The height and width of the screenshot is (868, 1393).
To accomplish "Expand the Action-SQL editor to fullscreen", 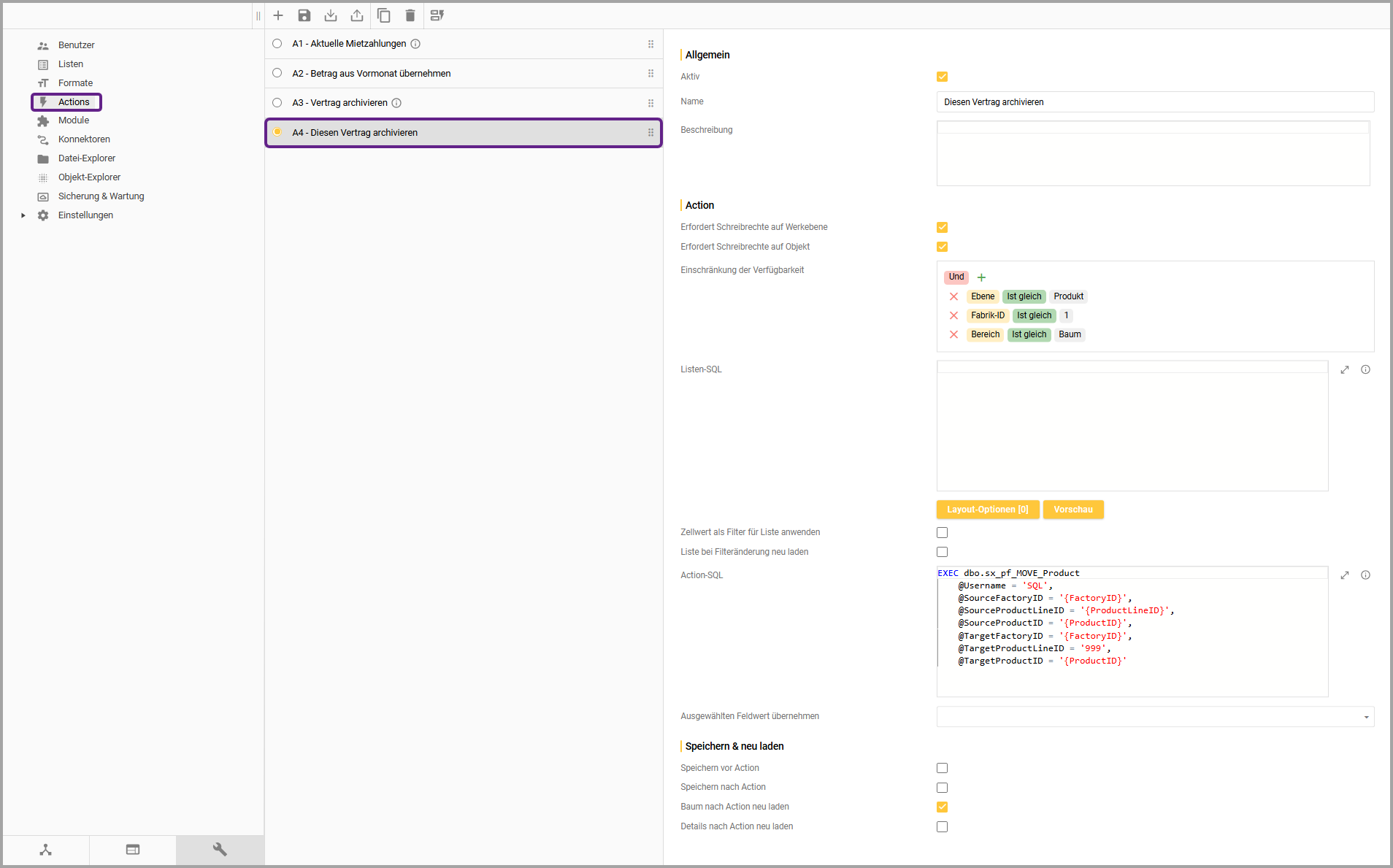I will pyautogui.click(x=1344, y=575).
